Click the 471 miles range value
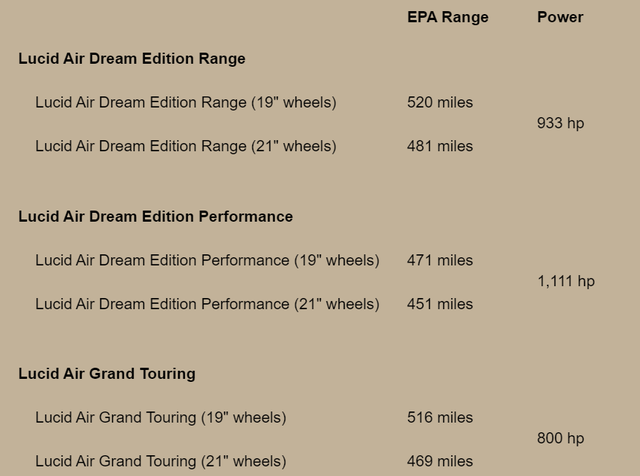This screenshot has width=640, height=476. point(440,260)
